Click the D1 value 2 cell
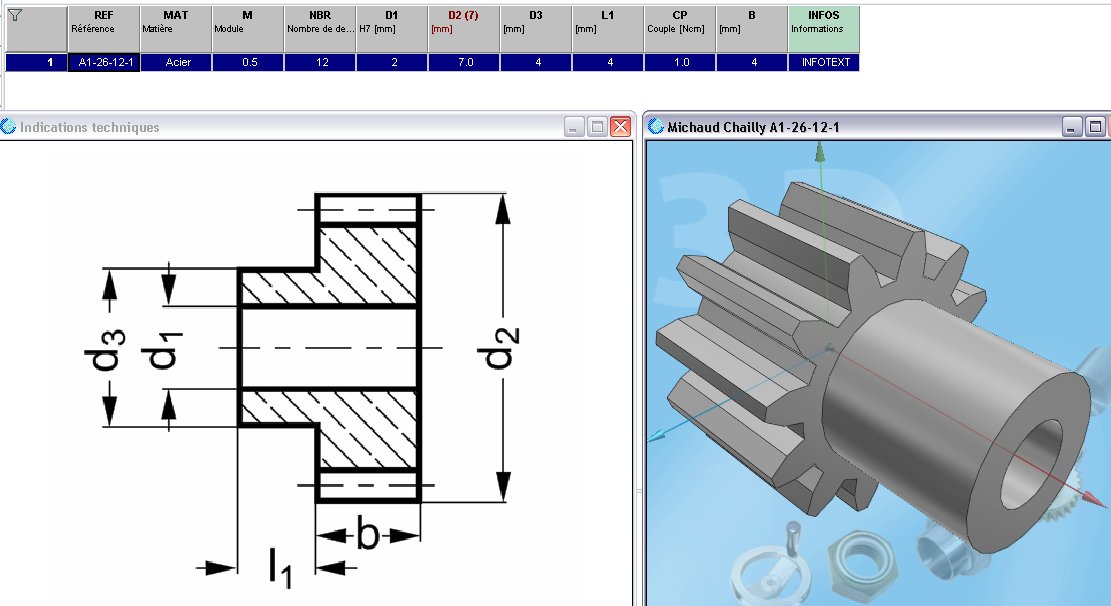The image size is (1111, 606). tap(393, 62)
